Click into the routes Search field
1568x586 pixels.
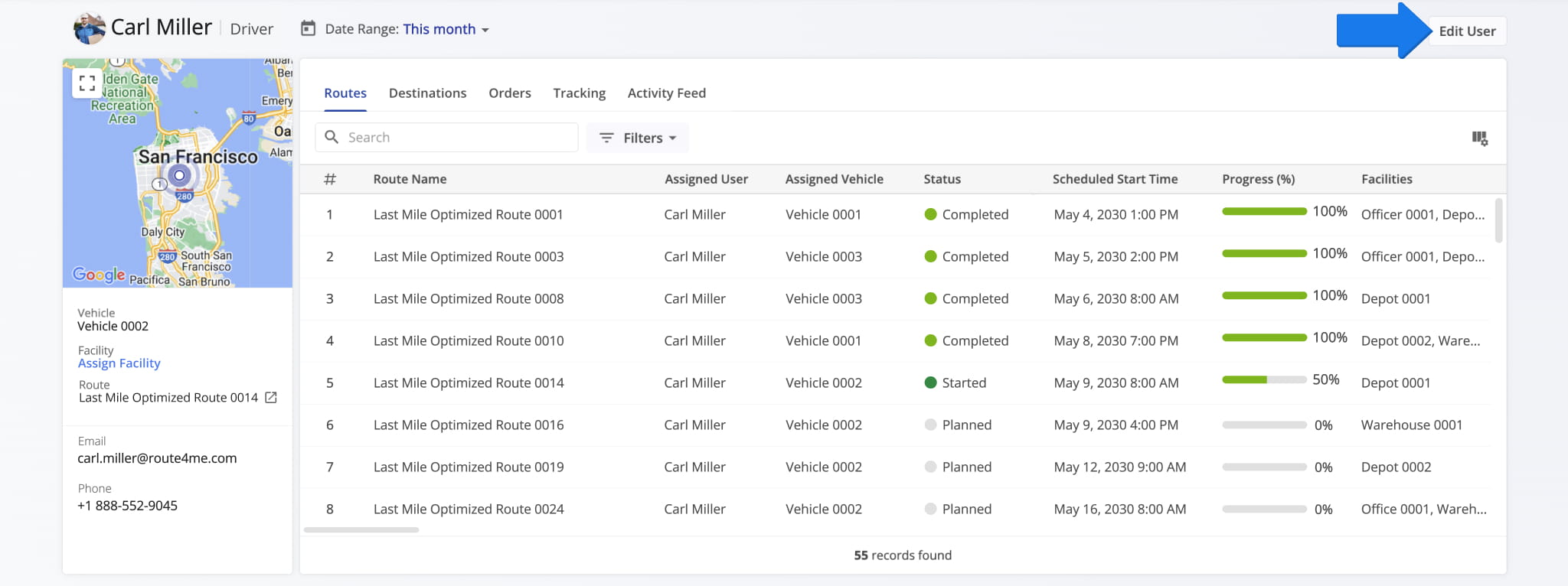(x=459, y=138)
